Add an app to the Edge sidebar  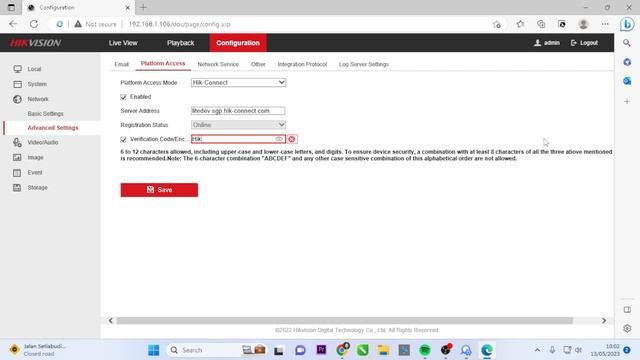click(627, 101)
